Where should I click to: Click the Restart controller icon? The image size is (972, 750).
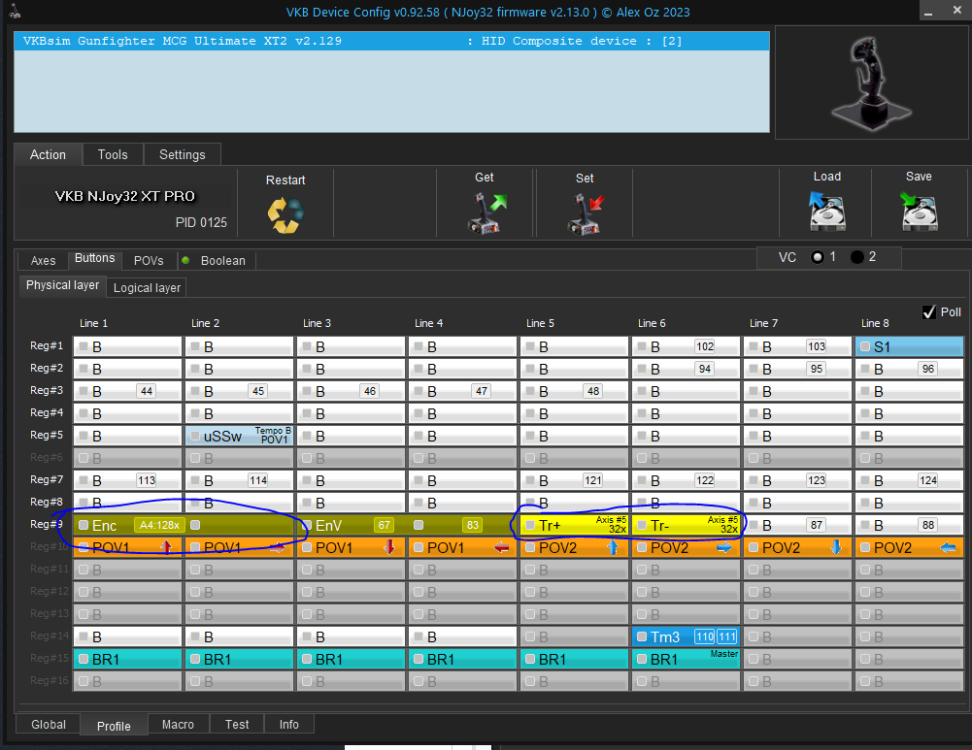coord(285,214)
